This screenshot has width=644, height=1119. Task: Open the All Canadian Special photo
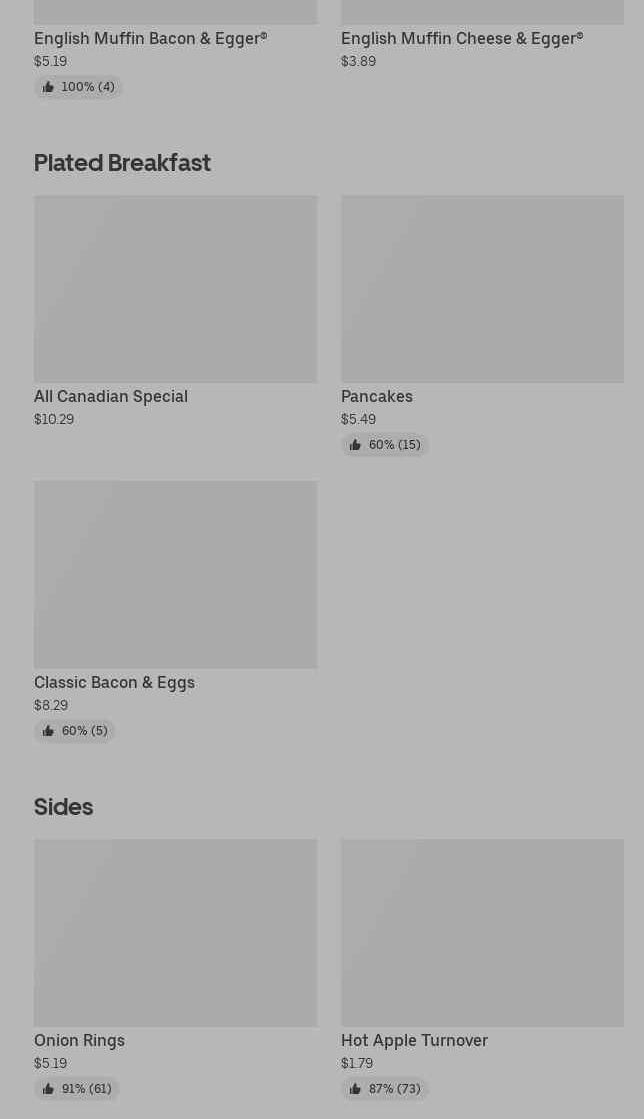pyautogui.click(x=175, y=288)
